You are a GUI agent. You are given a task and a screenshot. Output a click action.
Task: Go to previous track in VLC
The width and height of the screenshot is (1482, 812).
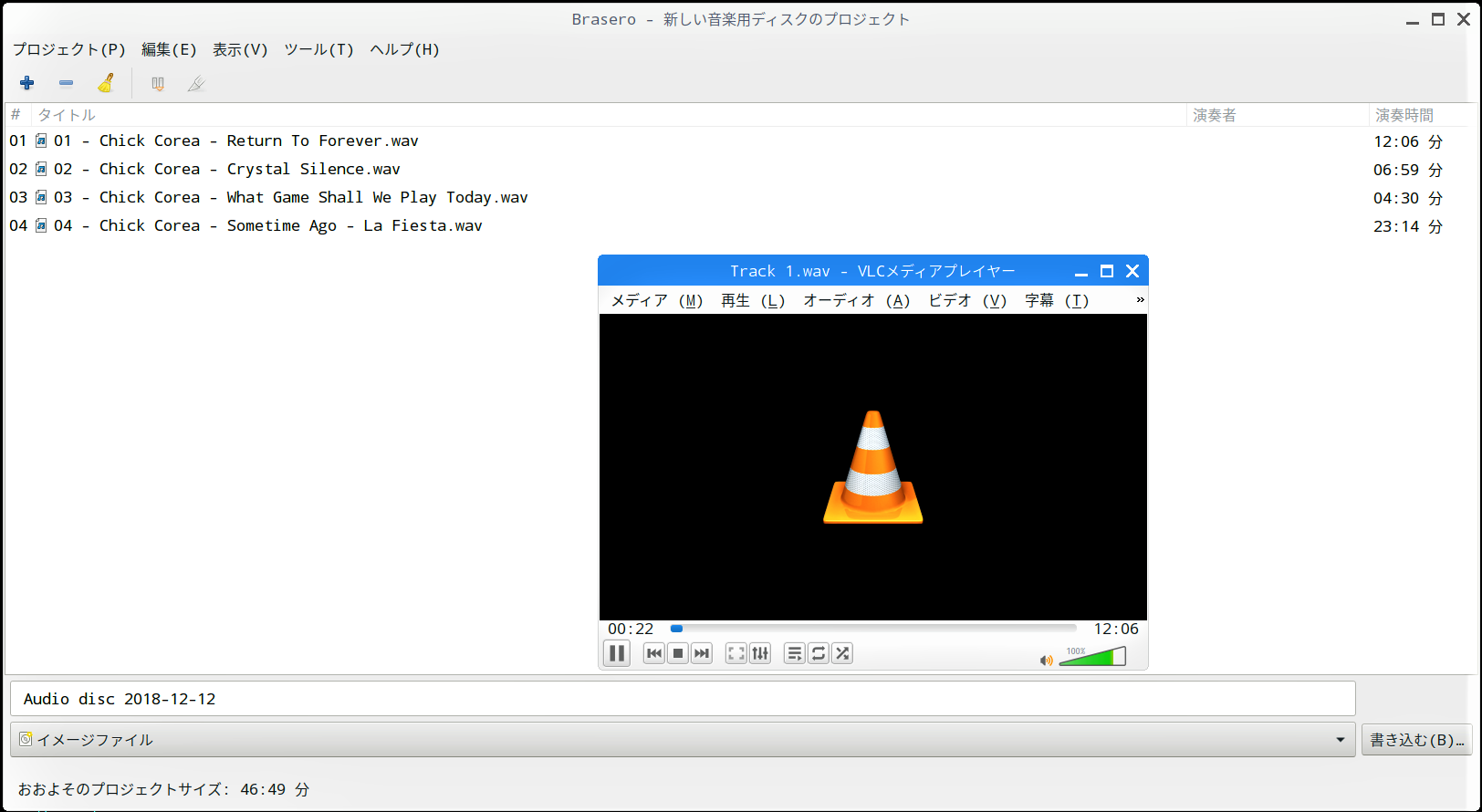tap(654, 653)
